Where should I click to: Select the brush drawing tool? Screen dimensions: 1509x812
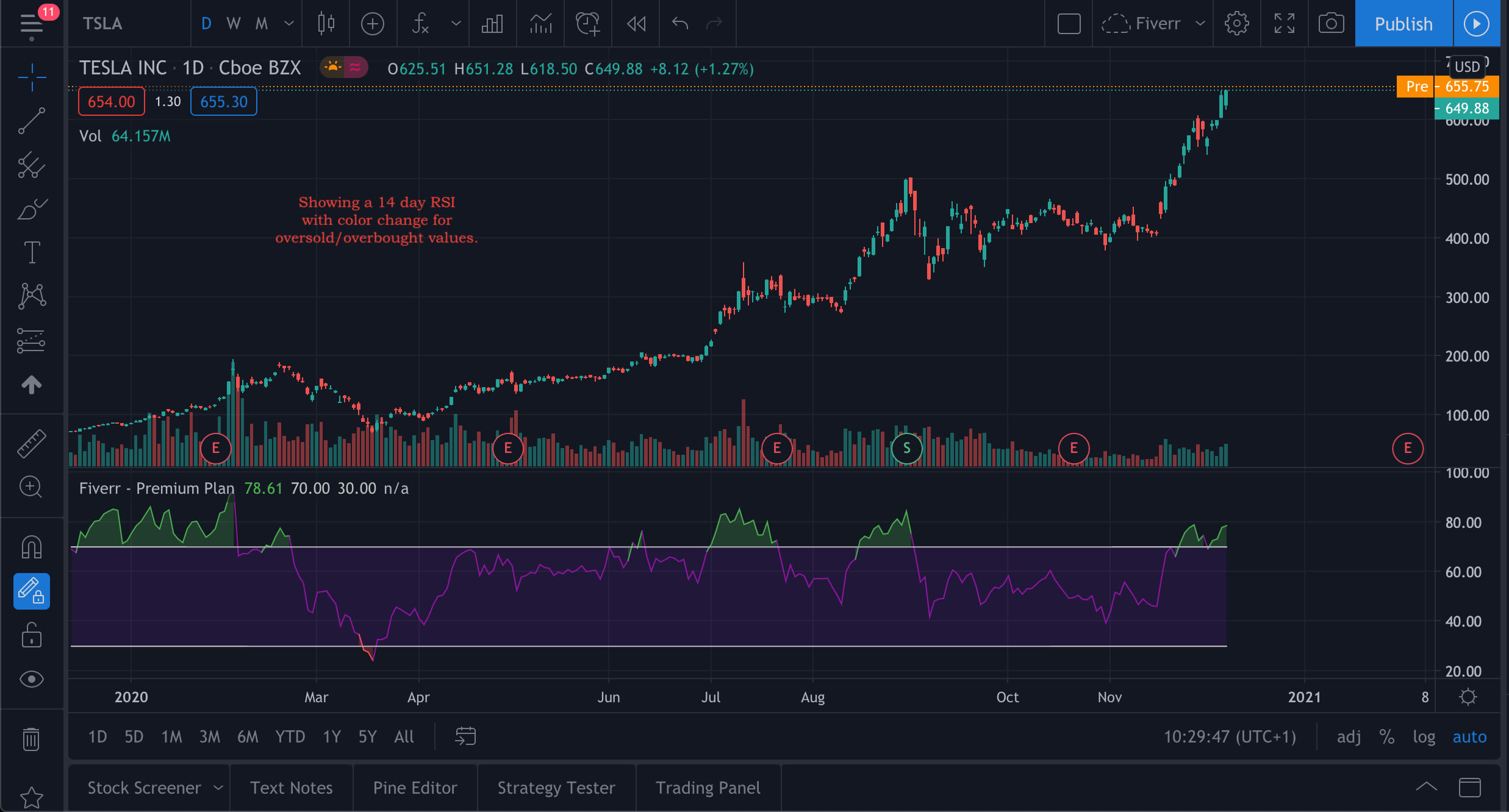[x=32, y=208]
